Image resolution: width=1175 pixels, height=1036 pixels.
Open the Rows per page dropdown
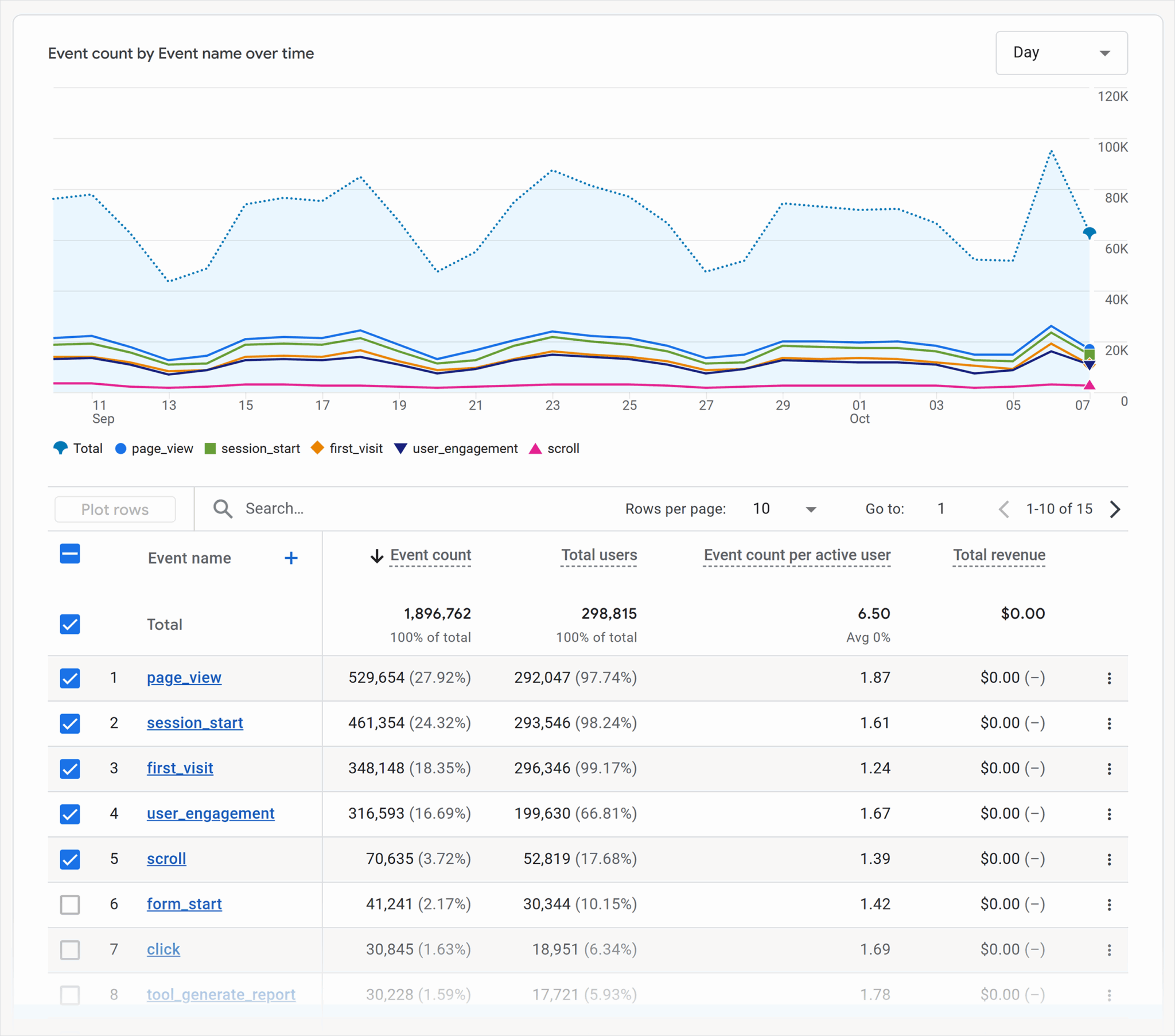click(x=784, y=509)
